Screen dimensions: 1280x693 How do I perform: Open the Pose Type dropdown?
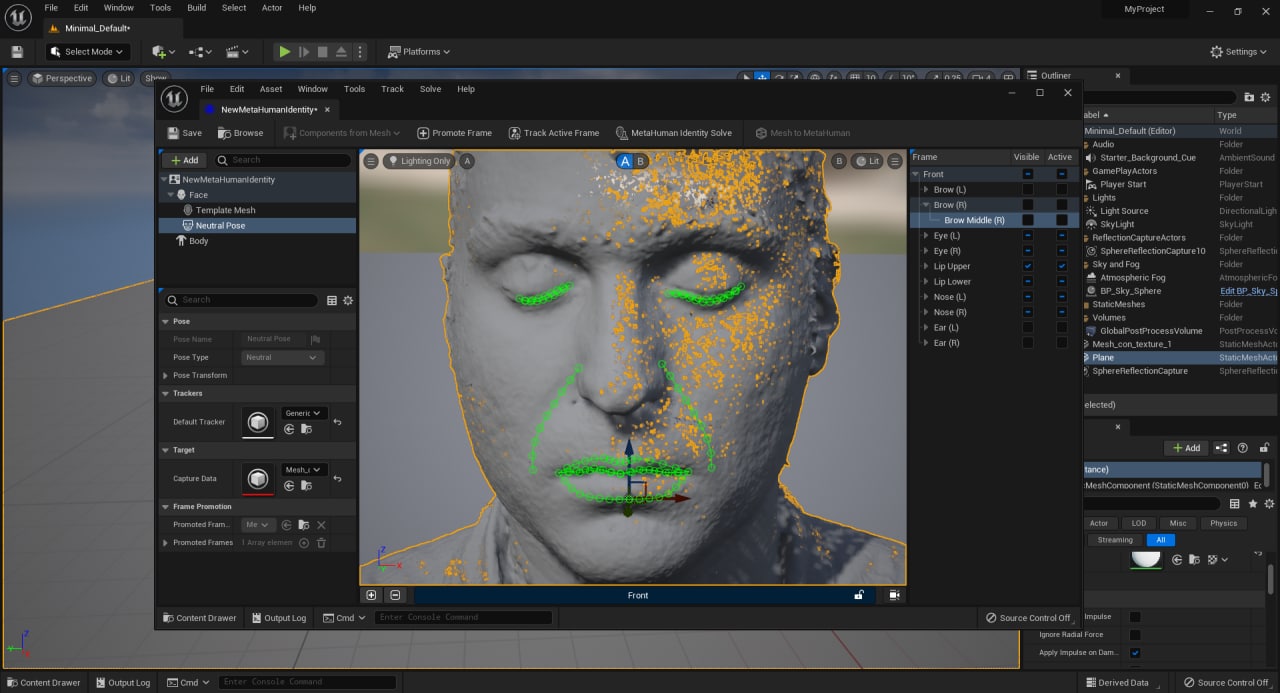282,357
